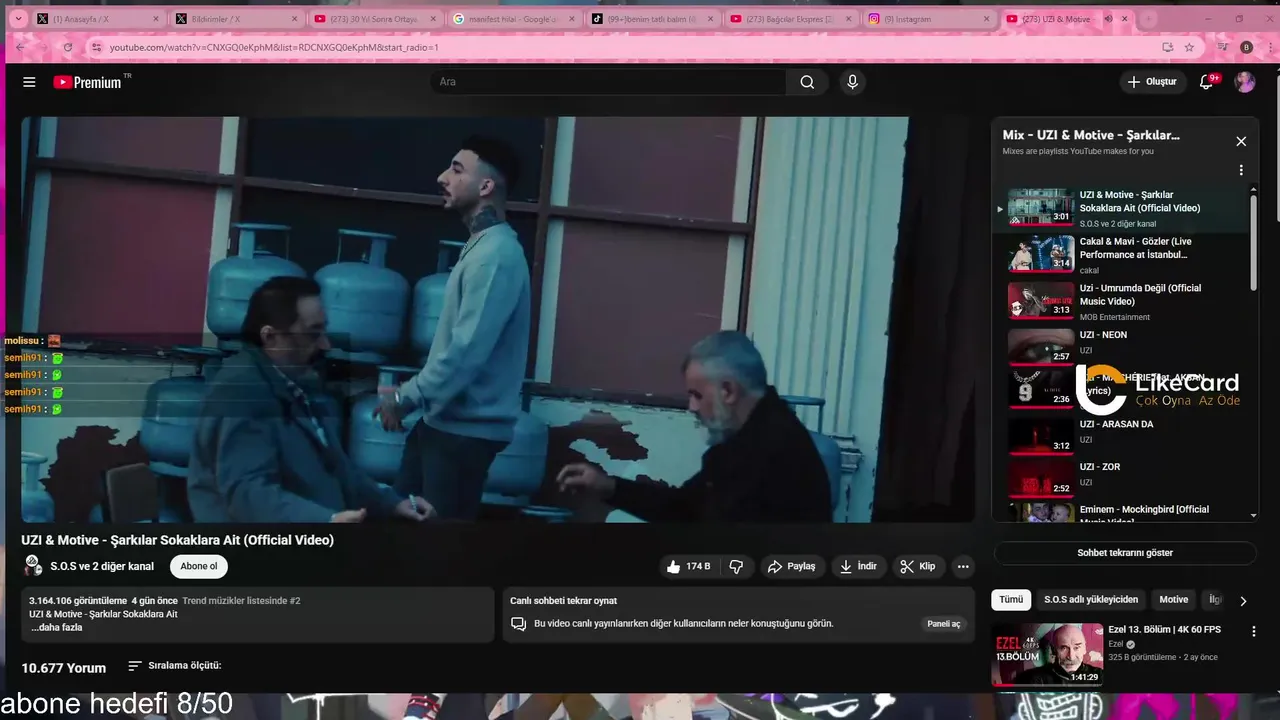Select the Tümü filter chip
This screenshot has height=720, width=1280.
(1011, 600)
